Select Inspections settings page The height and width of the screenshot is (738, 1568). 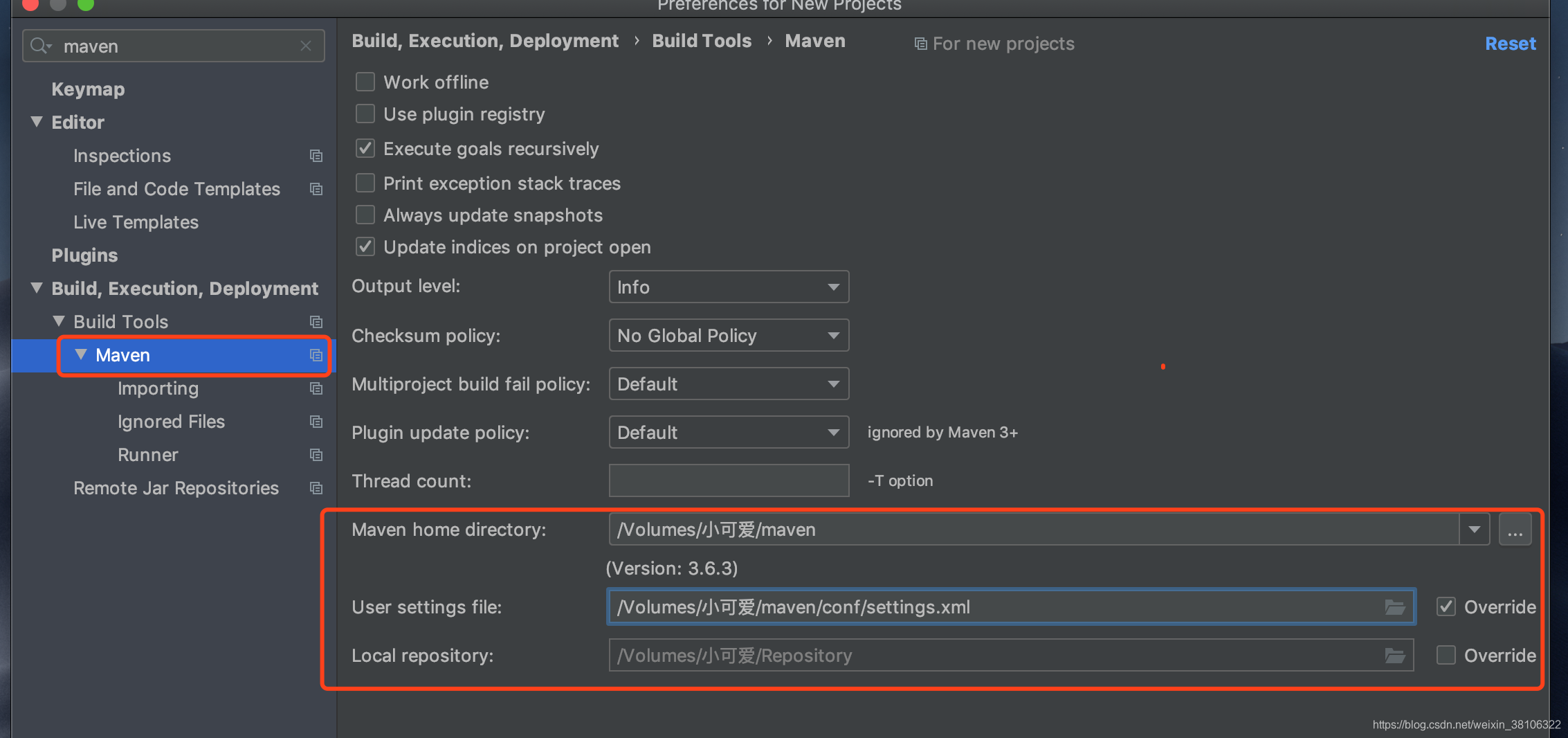(122, 156)
